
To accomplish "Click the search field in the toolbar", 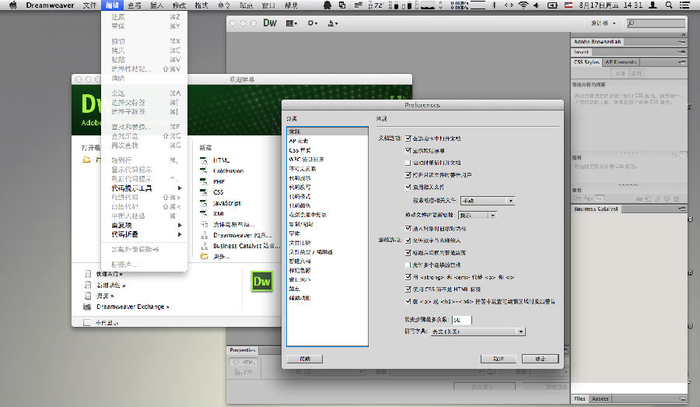I will pos(656,23).
